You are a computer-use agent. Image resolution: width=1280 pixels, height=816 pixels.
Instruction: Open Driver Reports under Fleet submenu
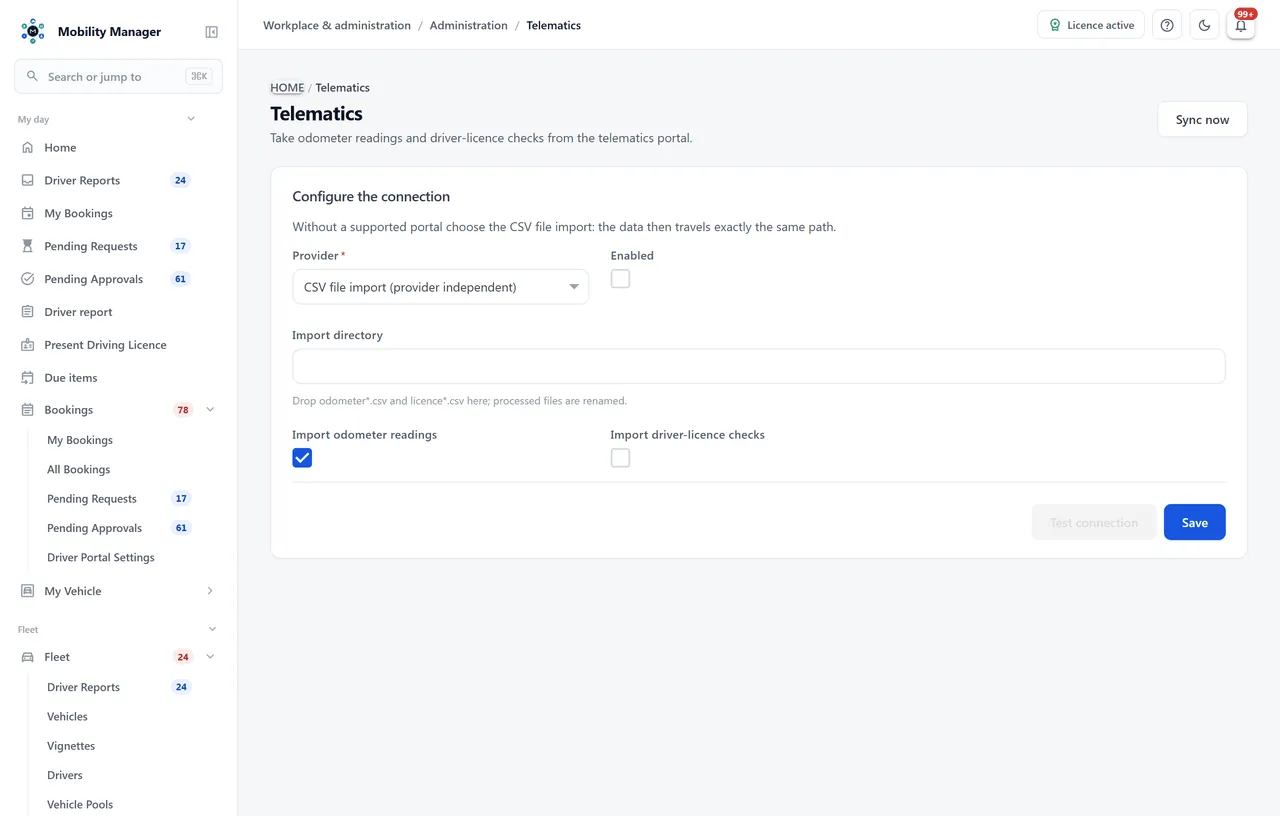click(x=83, y=687)
